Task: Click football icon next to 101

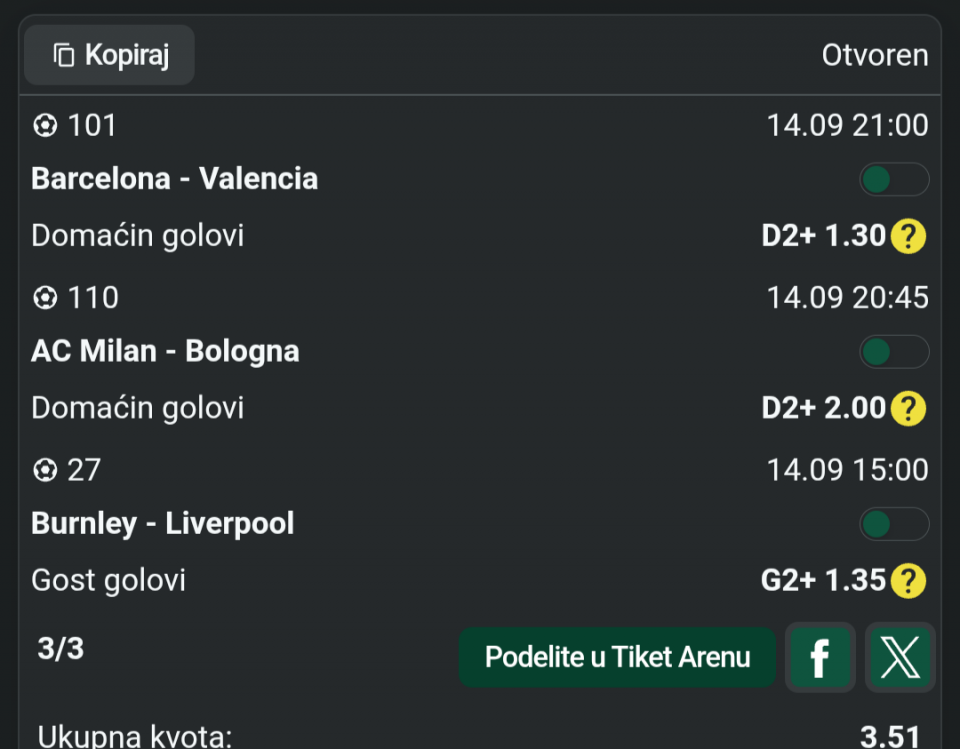Action: point(45,126)
